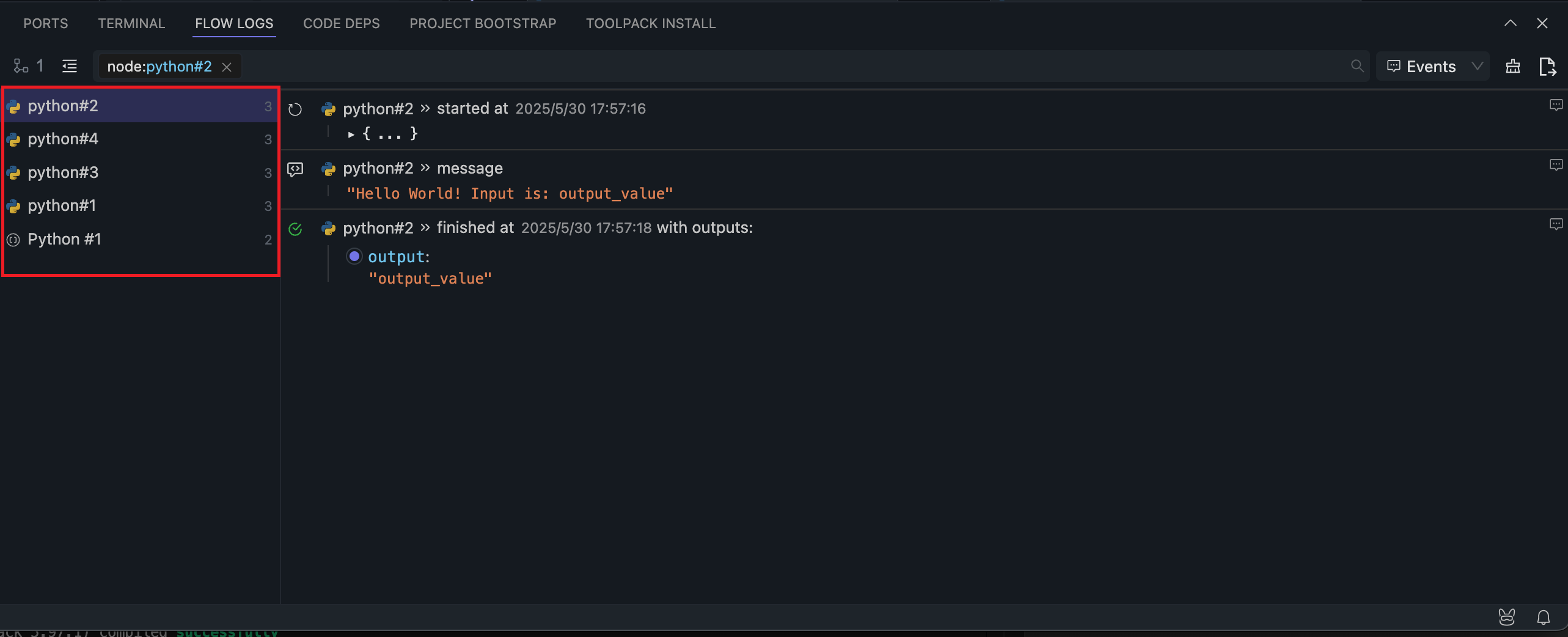Screen dimensions: 1568x637
Task: Click the rabbit mascot status icon
Action: pyautogui.click(x=1507, y=617)
